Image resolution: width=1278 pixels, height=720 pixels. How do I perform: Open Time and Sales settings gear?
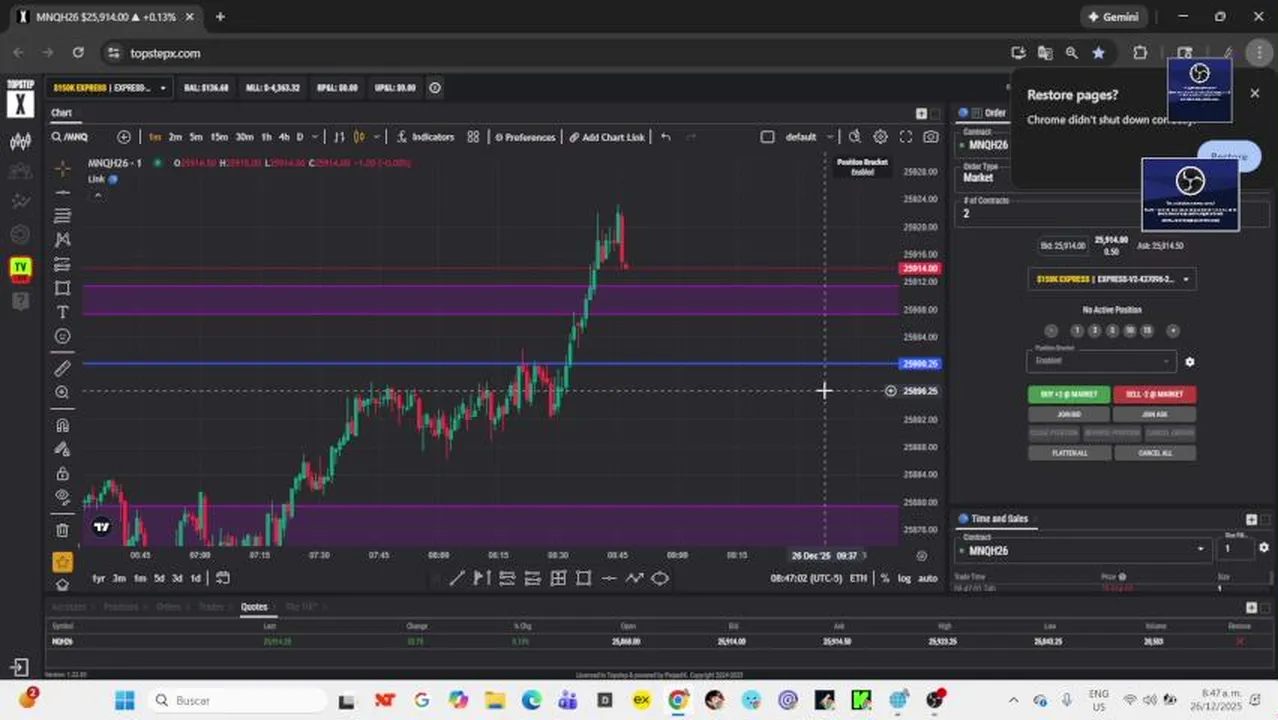point(1264,548)
